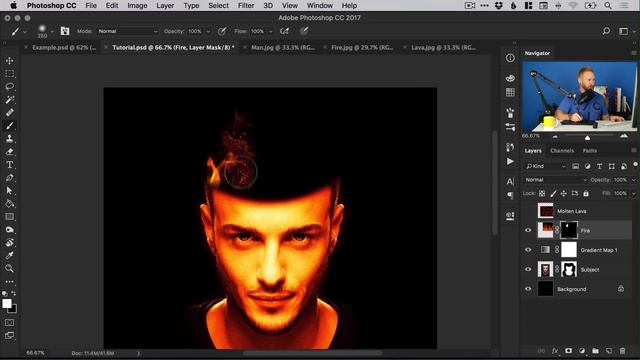Image resolution: width=640 pixels, height=360 pixels.
Task: Open the layer Fill dropdown arrow
Action: [x=633, y=193]
